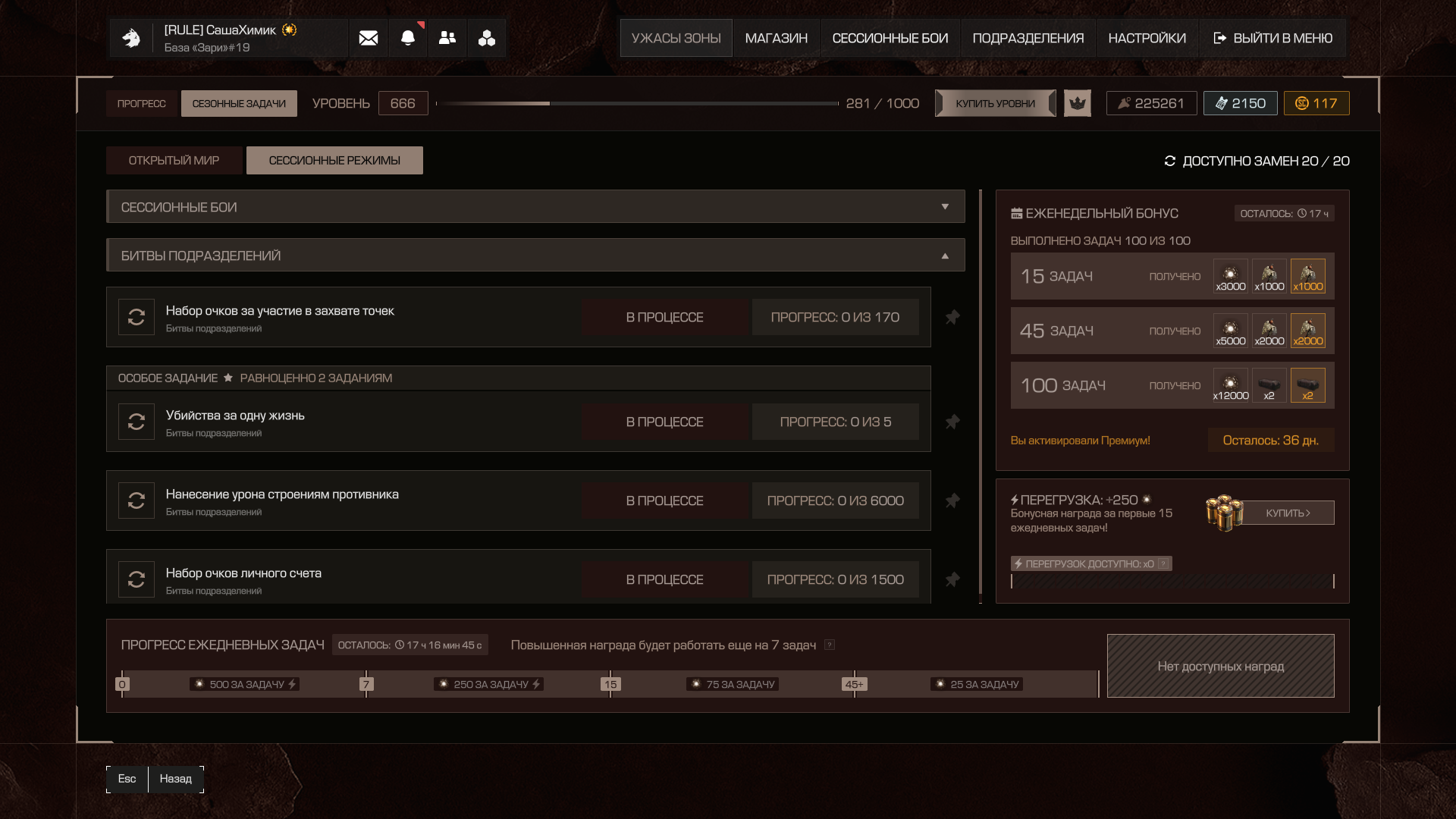The width and height of the screenshot is (1456, 819).
Task: Pin the personal score points task
Action: coord(952,579)
